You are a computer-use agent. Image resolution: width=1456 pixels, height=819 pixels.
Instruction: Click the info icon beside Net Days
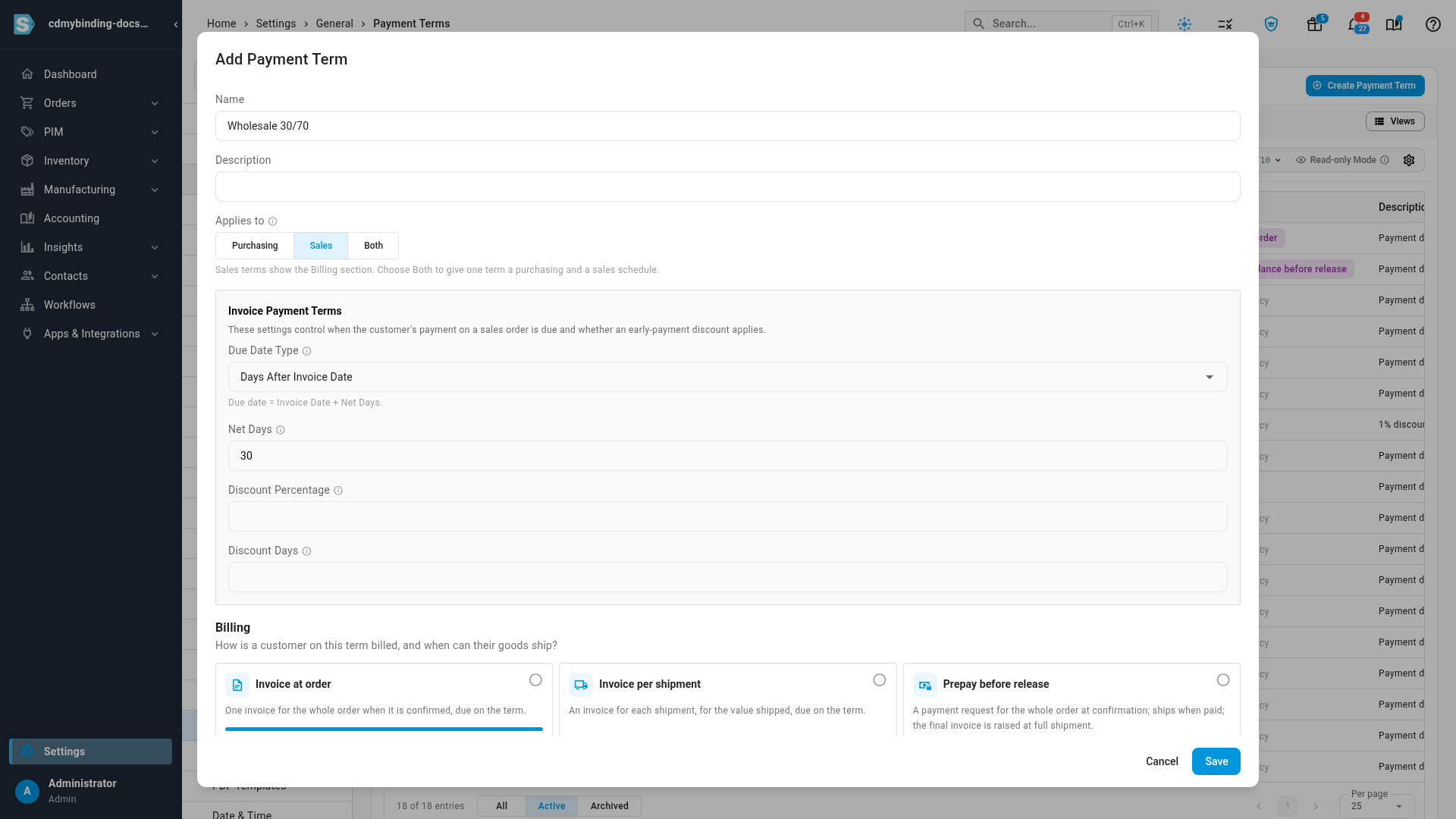[x=281, y=430]
